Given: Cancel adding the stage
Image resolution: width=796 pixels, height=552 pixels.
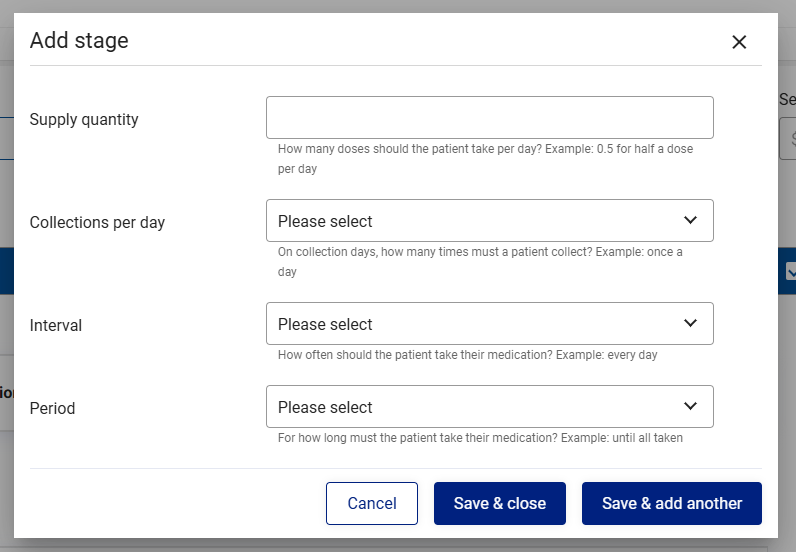Looking at the screenshot, I should 372,503.
